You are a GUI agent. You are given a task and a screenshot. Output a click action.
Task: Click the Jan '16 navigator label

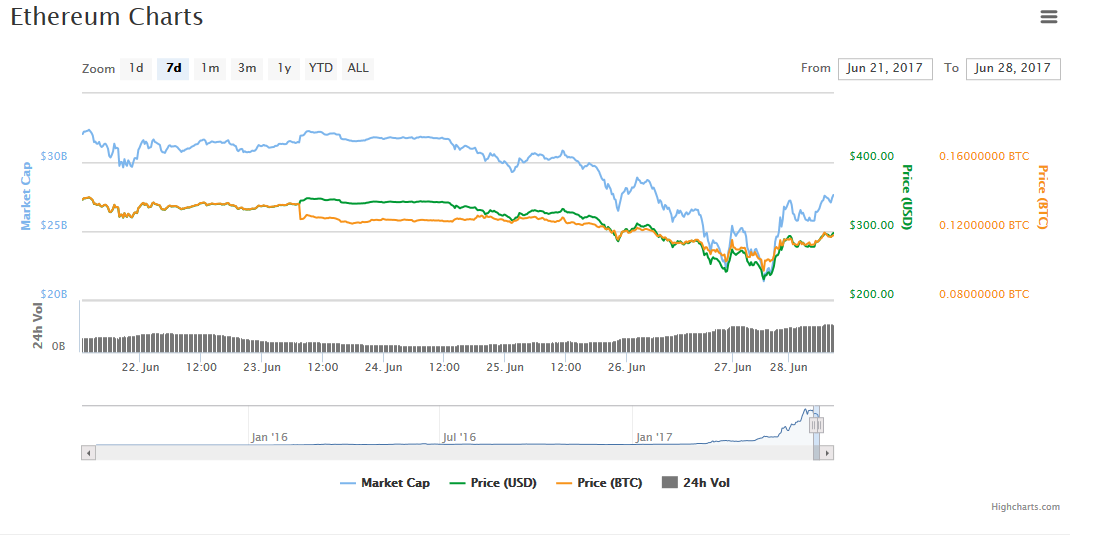(x=270, y=438)
